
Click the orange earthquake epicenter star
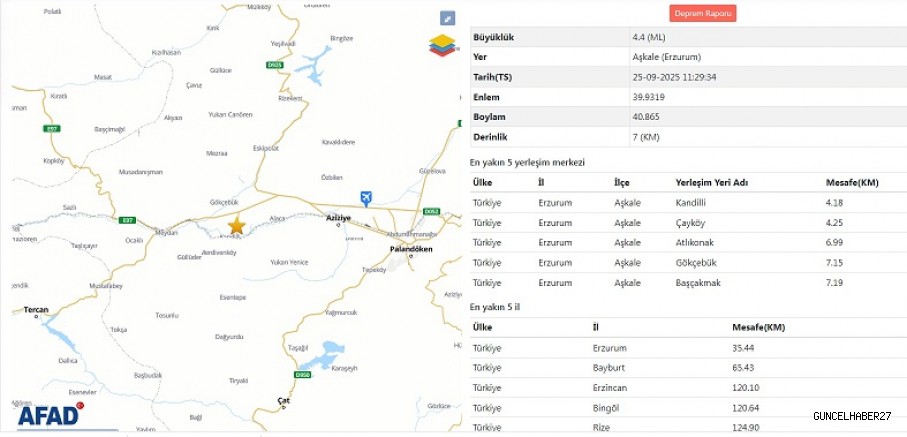(236, 226)
